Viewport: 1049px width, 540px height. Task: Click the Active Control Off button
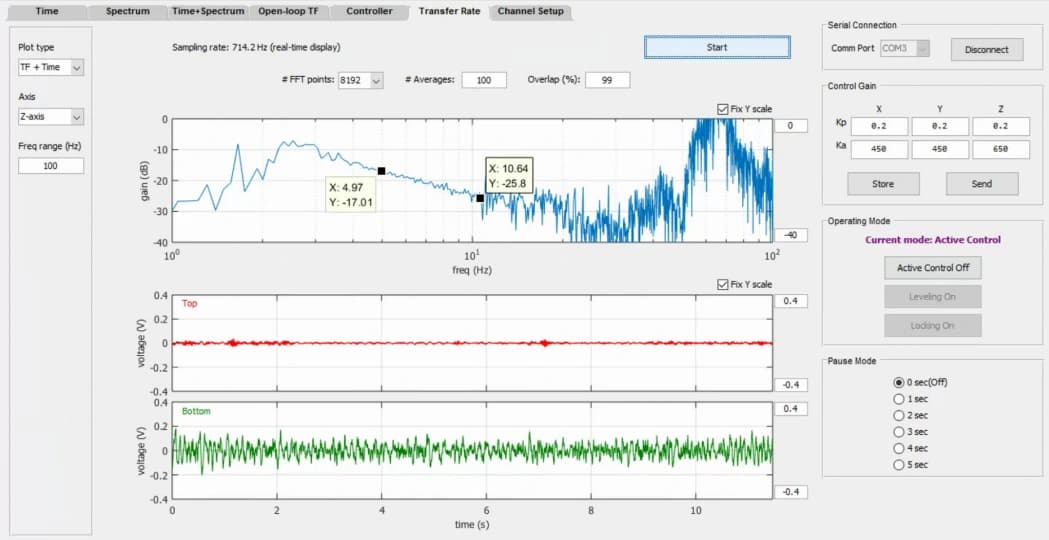coord(933,268)
